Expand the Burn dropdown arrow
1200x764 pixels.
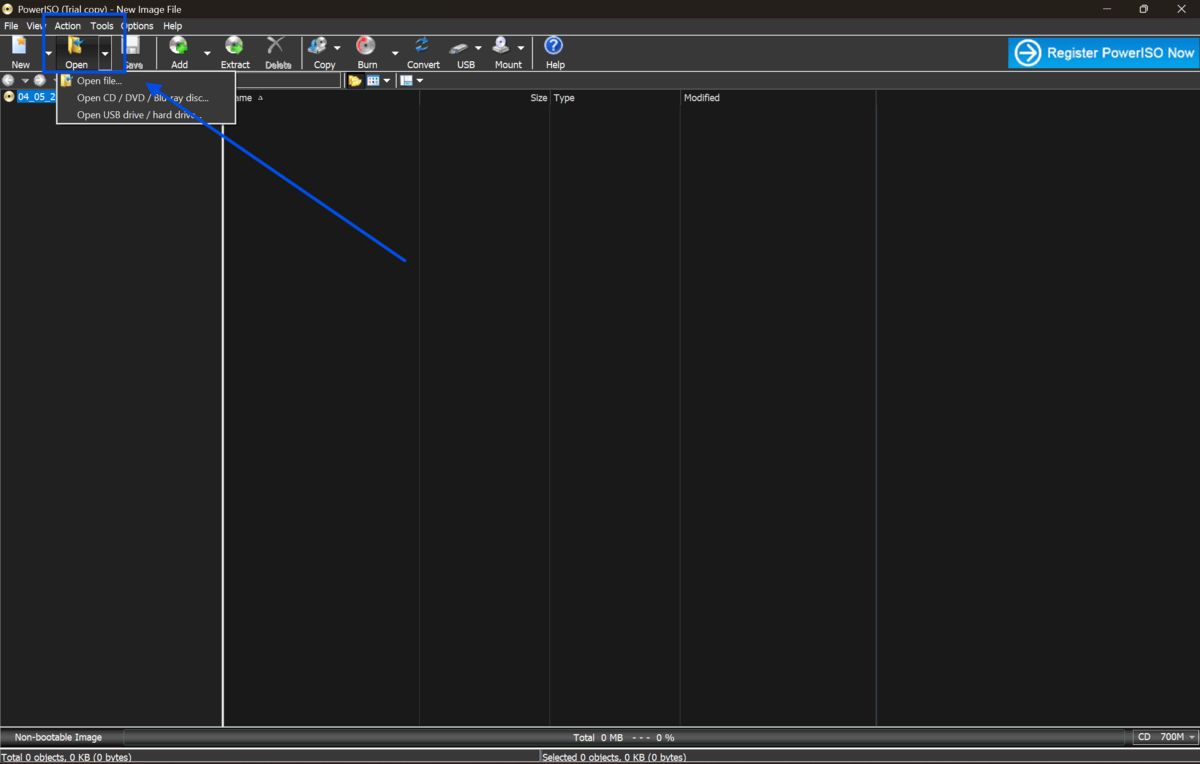[395, 53]
